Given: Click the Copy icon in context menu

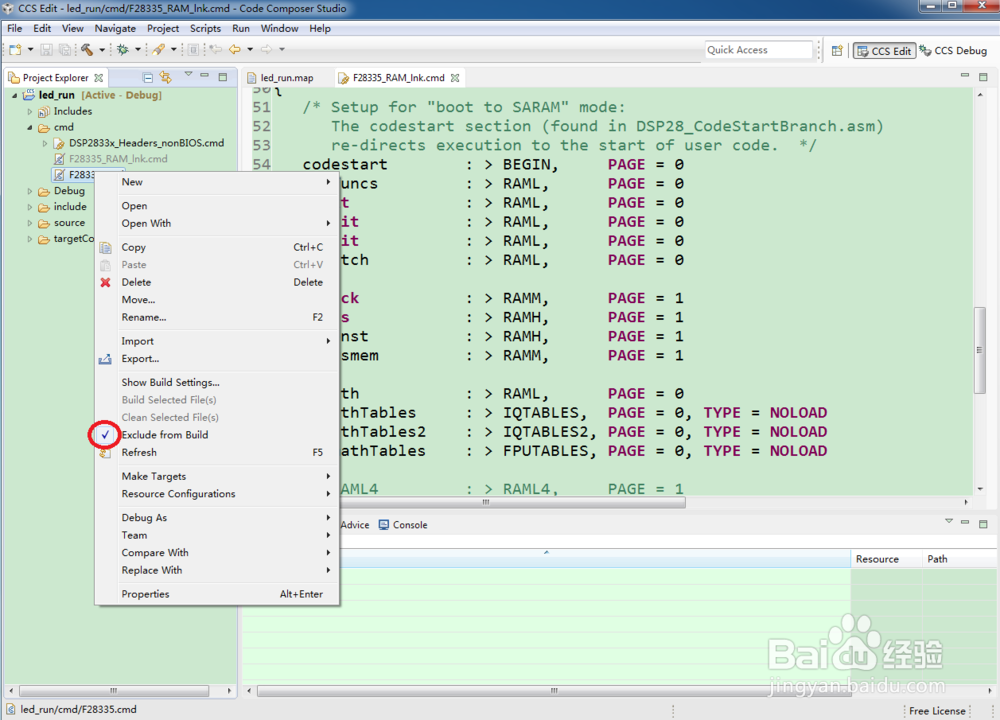Looking at the screenshot, I should 105,247.
